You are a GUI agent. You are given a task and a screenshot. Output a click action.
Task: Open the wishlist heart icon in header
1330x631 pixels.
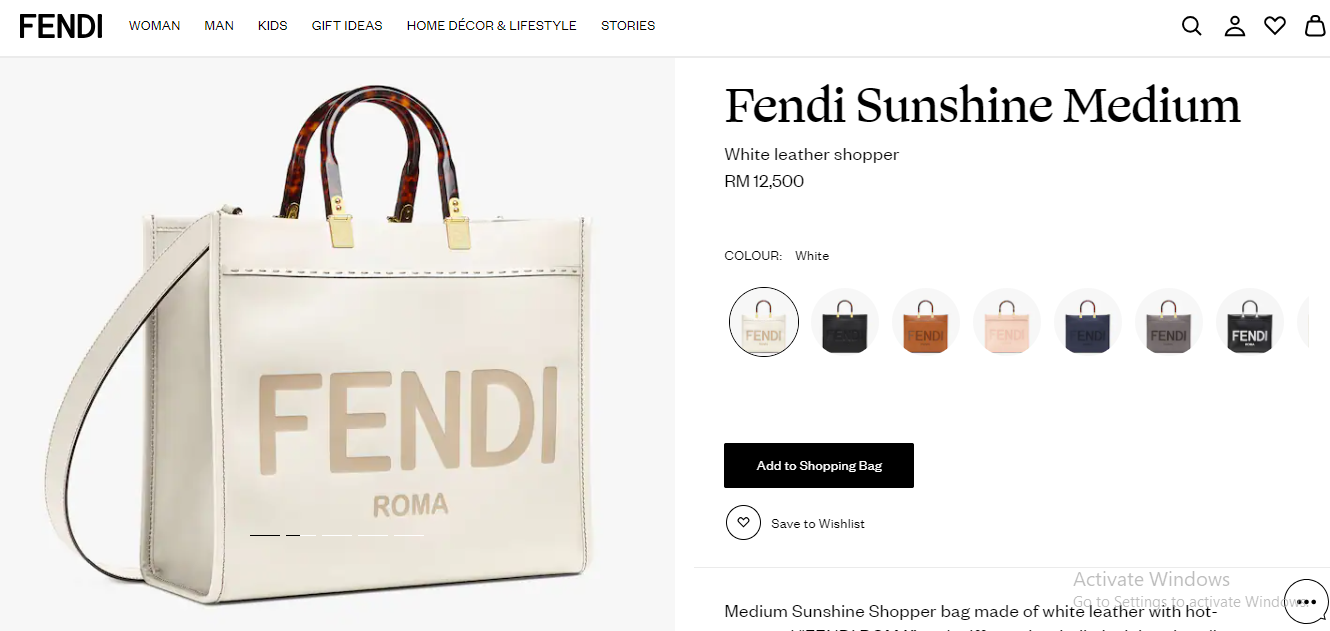1275,26
